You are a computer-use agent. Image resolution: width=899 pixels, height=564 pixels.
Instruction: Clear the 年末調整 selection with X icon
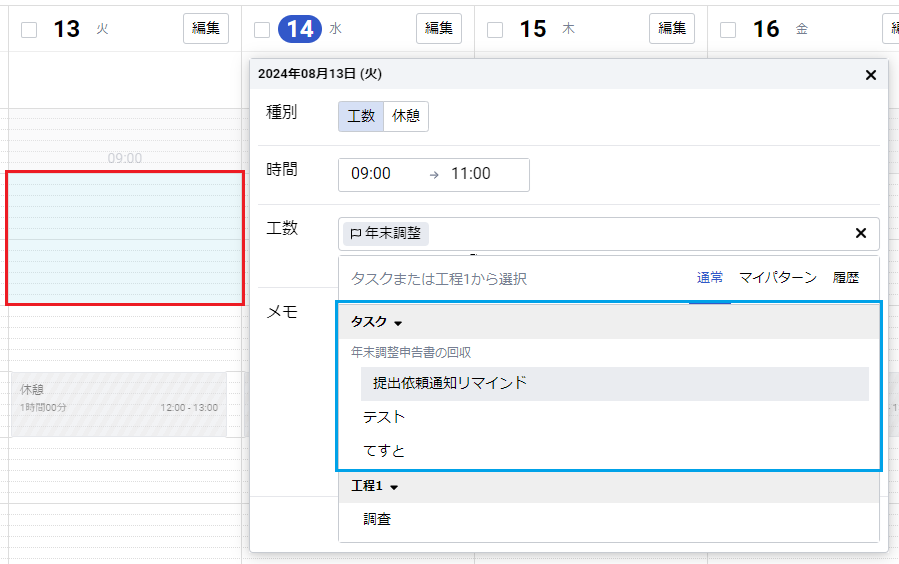[x=860, y=233]
